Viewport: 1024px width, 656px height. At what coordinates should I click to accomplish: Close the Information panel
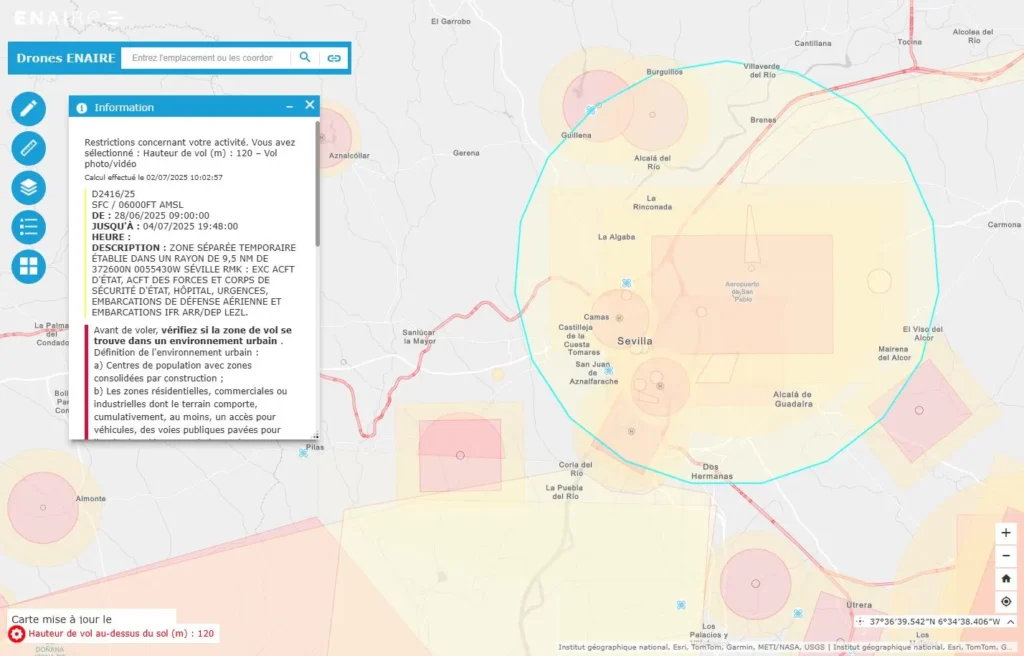point(310,105)
